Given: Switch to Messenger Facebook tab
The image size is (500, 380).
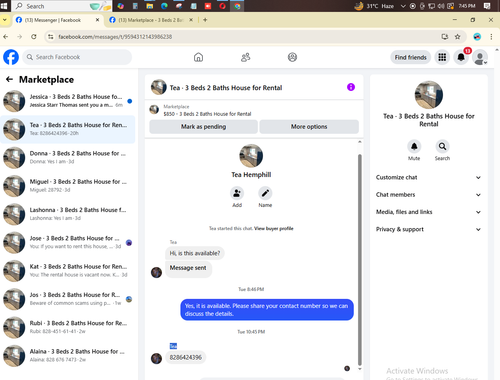Looking at the screenshot, I should [53, 20].
